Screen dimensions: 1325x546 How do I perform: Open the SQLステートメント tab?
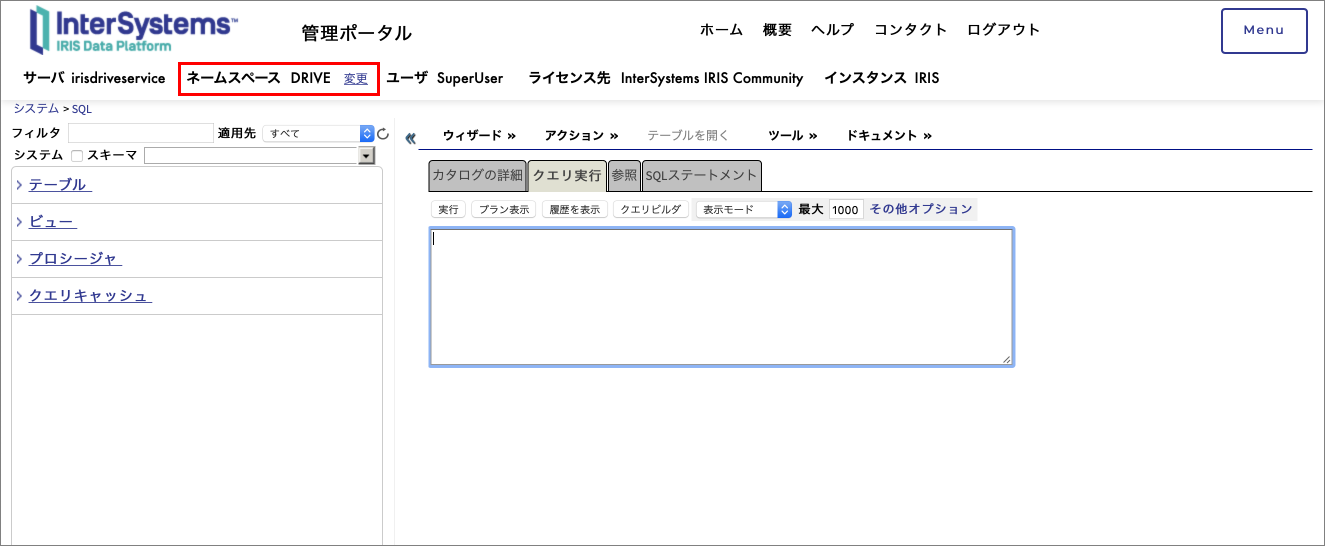pyautogui.click(x=702, y=175)
